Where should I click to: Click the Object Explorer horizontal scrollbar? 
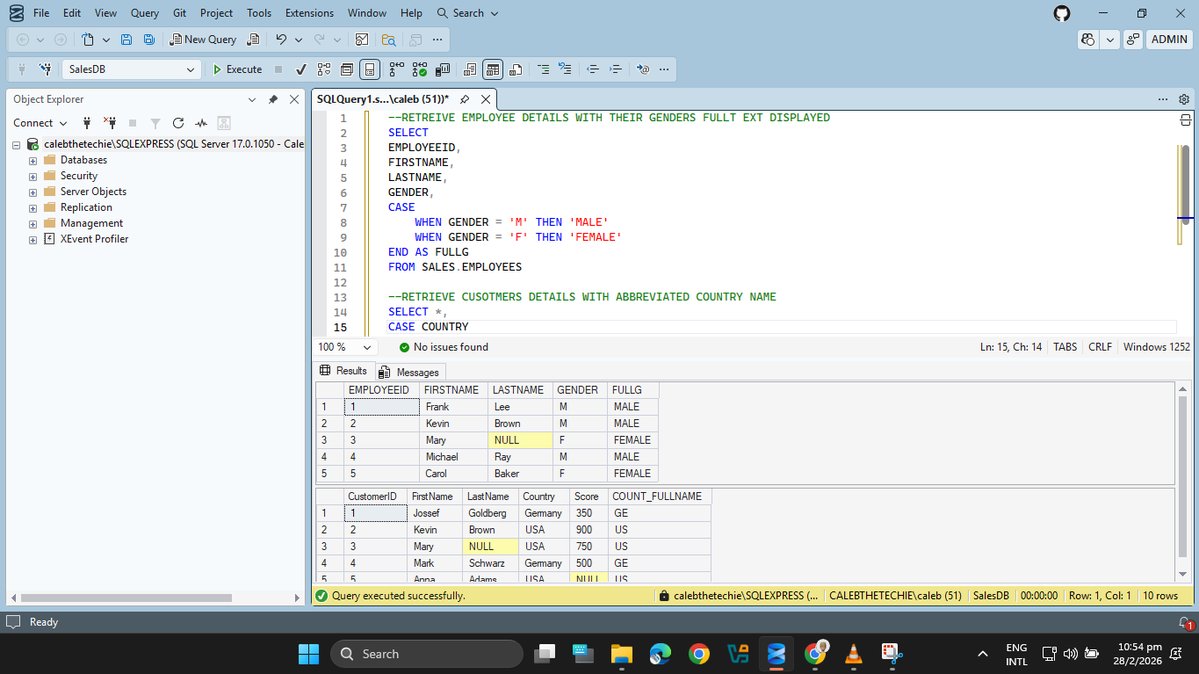click(x=126, y=597)
